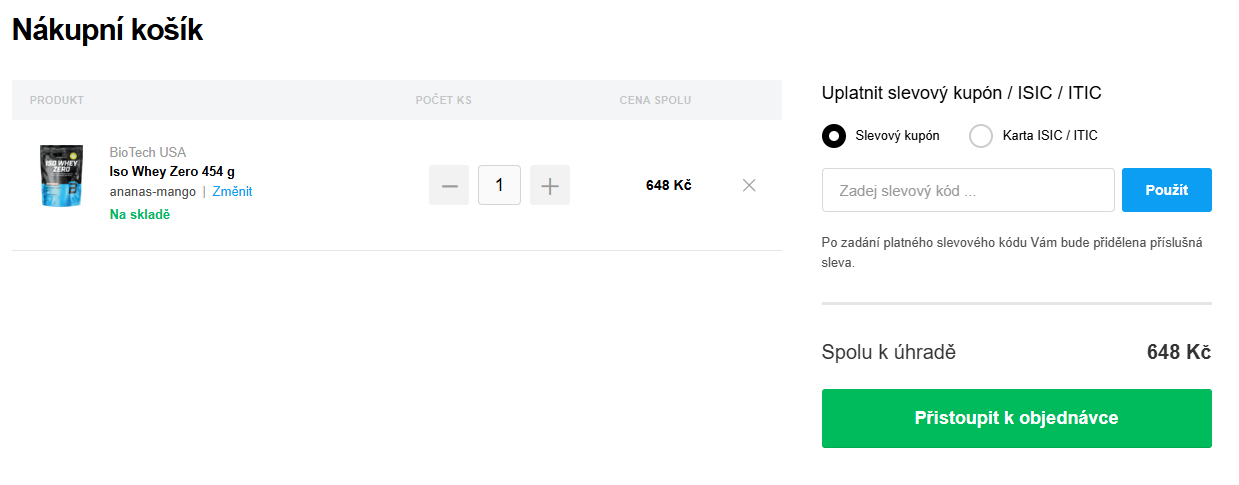
Task: Click the quantity number field
Action: click(499, 185)
